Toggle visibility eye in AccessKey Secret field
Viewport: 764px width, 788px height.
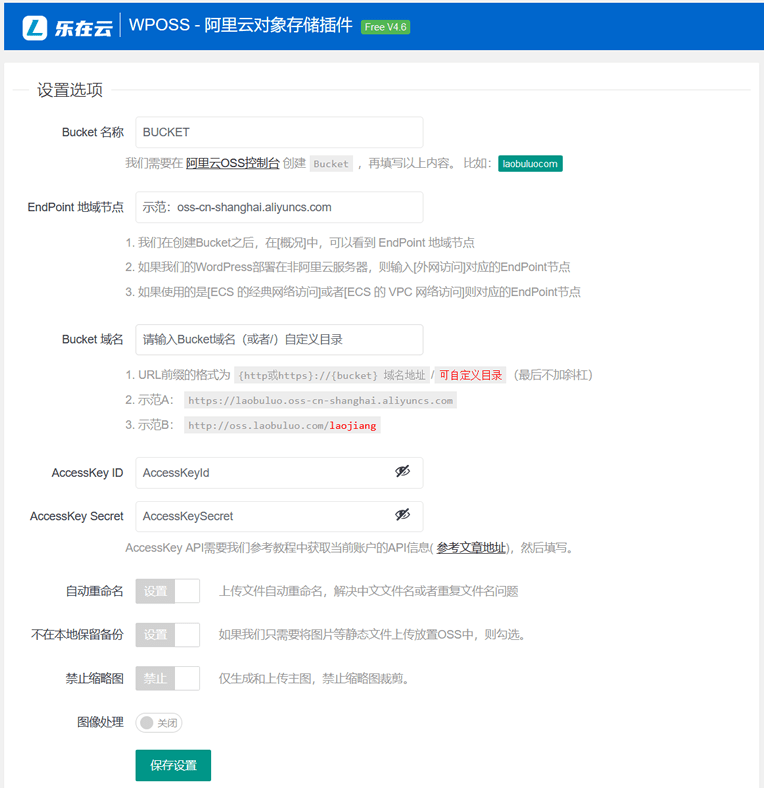point(402,515)
